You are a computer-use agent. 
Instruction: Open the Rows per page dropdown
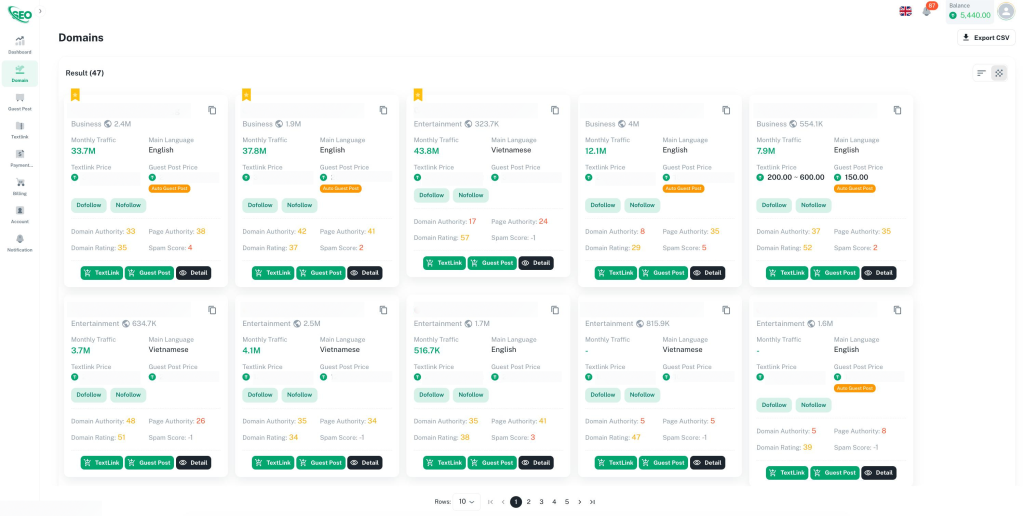pos(466,501)
